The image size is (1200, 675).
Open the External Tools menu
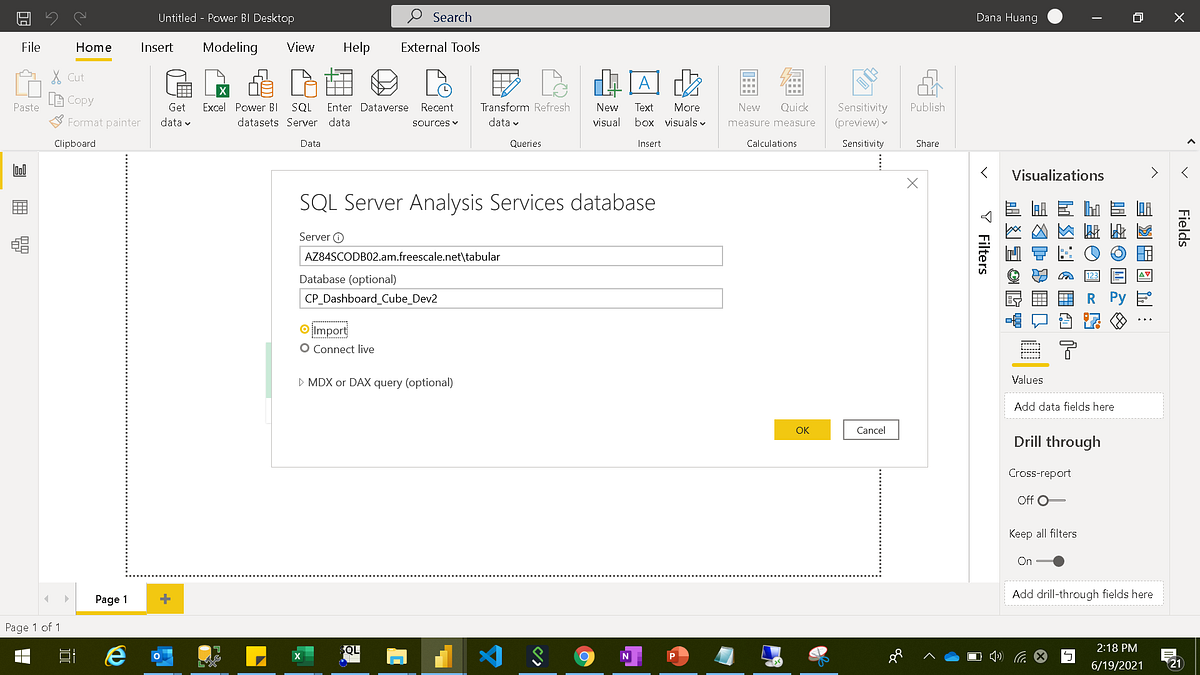click(x=440, y=47)
